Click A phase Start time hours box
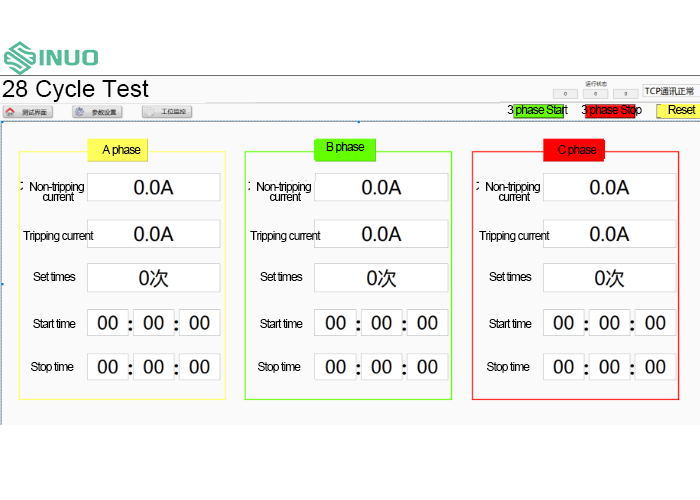700x500 pixels. pos(108,323)
